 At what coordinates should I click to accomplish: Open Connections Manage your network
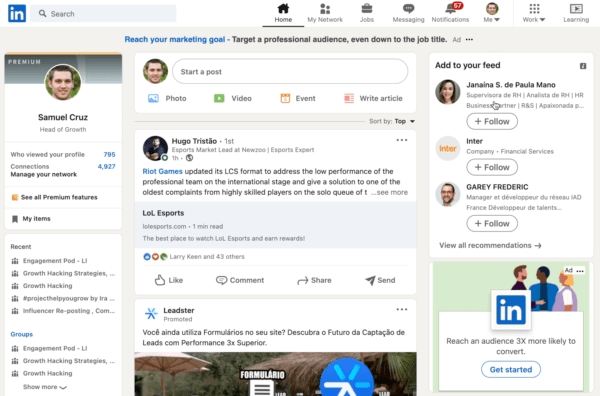tap(63, 170)
